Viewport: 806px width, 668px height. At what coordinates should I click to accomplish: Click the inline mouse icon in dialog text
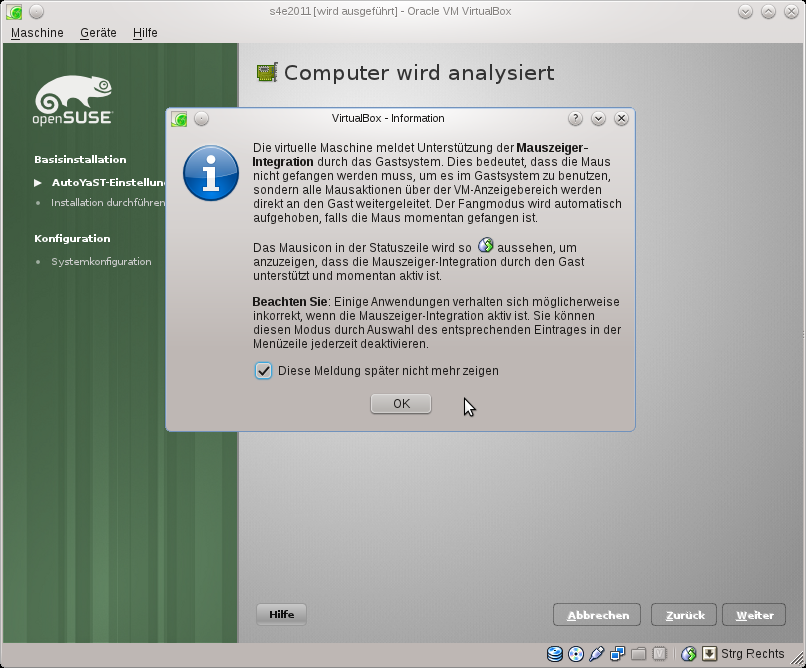click(486, 245)
